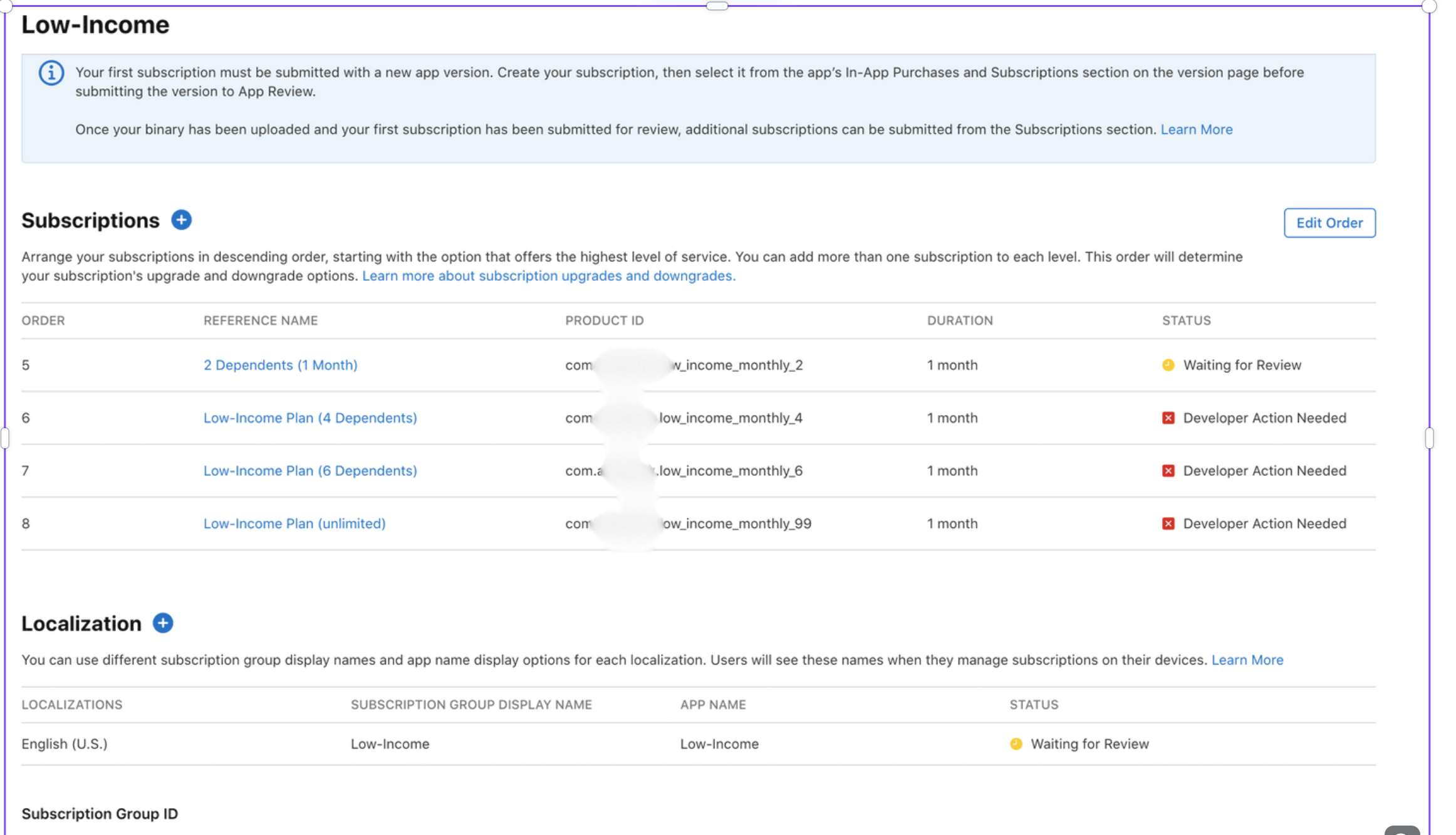Image resolution: width=1456 pixels, height=835 pixels.
Task: Click the plus icon next to Subscriptions
Action: (182, 220)
